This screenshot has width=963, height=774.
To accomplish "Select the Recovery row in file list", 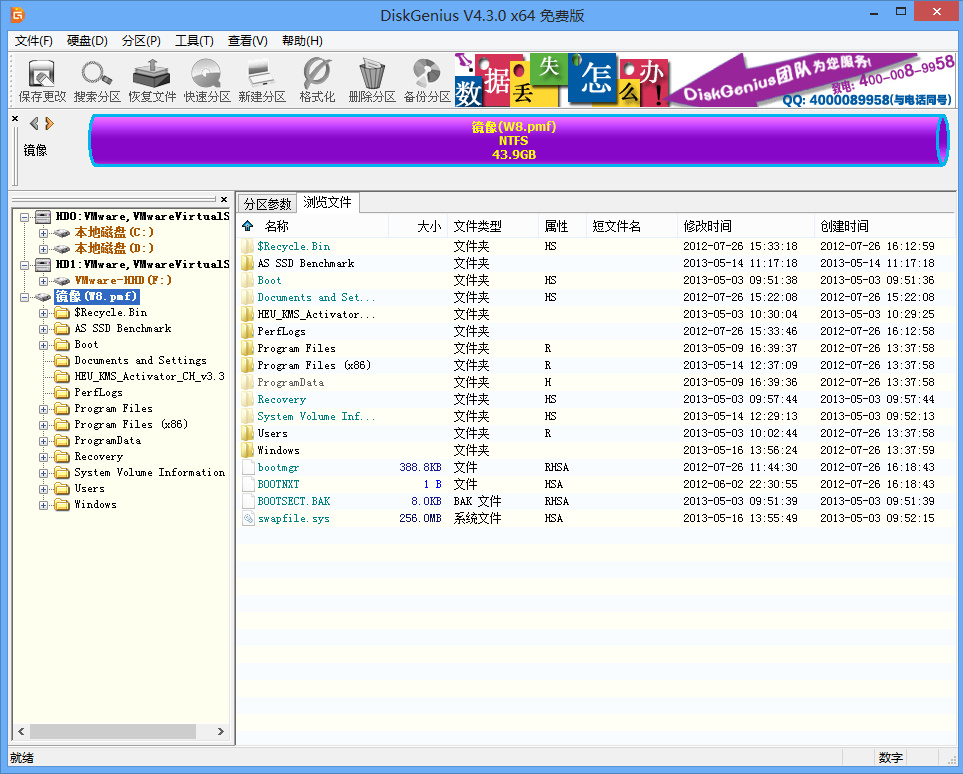I will coord(596,399).
